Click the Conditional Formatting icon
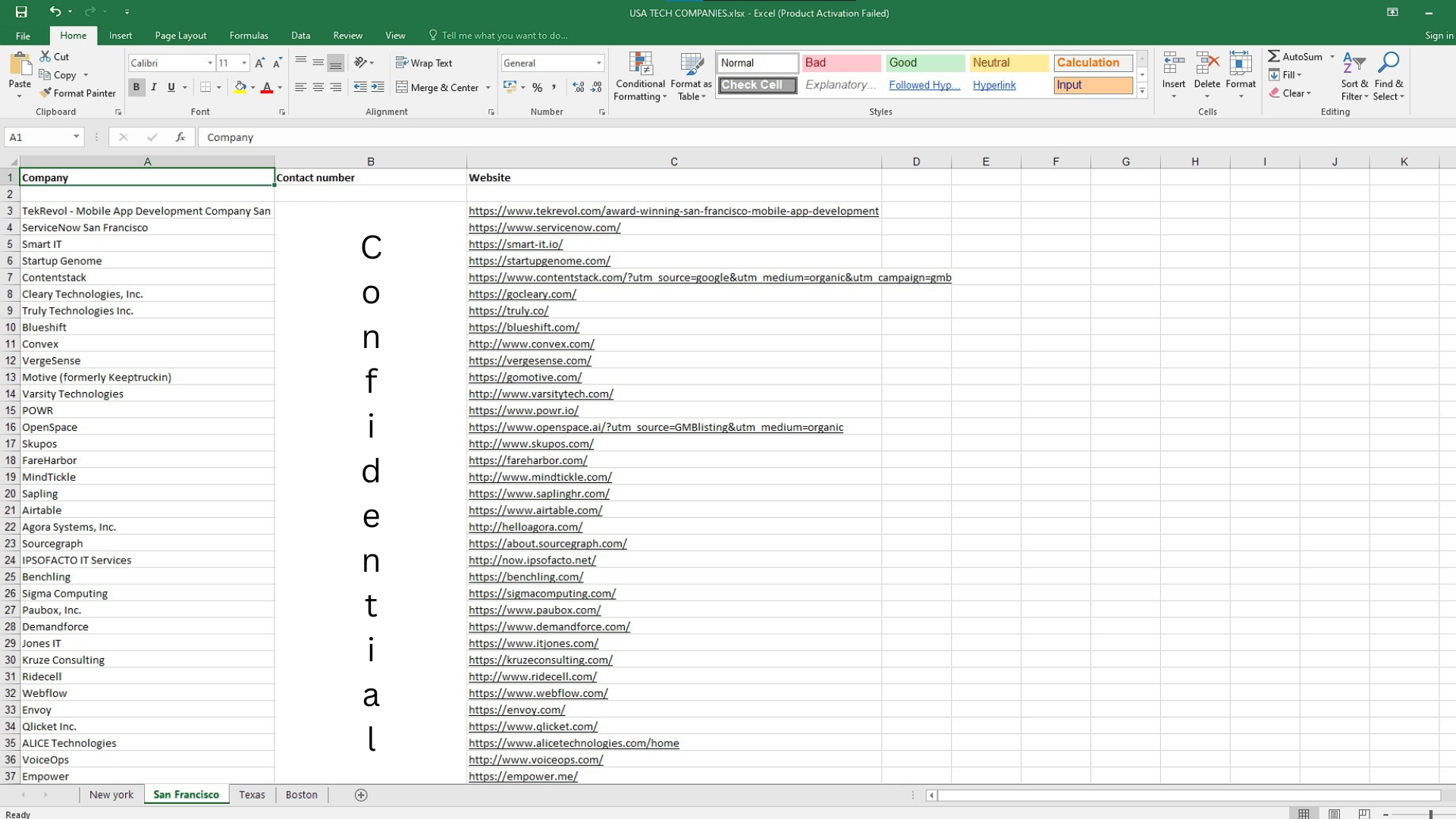1456x819 pixels. (640, 67)
